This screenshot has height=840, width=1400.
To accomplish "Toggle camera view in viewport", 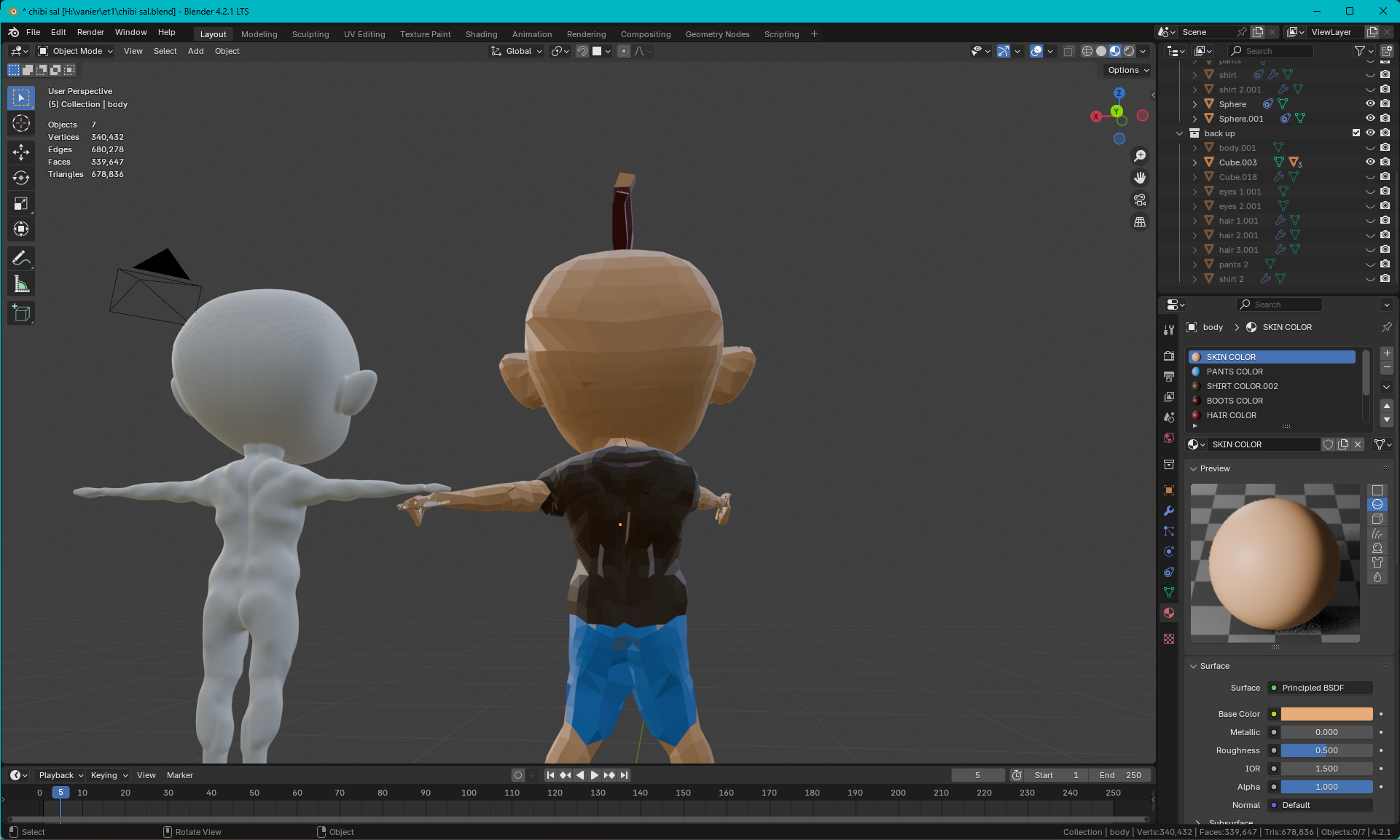I will (x=1140, y=200).
